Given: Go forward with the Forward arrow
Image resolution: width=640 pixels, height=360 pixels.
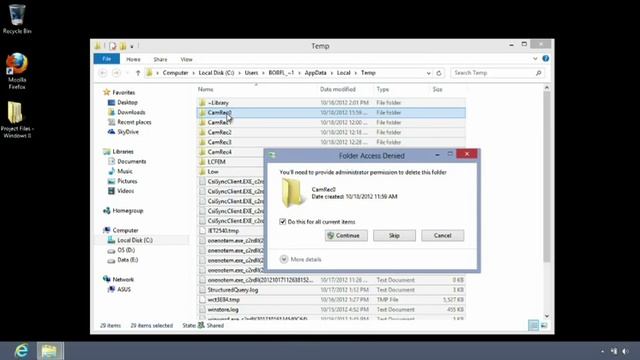Looking at the screenshot, I should click(x=116, y=73).
